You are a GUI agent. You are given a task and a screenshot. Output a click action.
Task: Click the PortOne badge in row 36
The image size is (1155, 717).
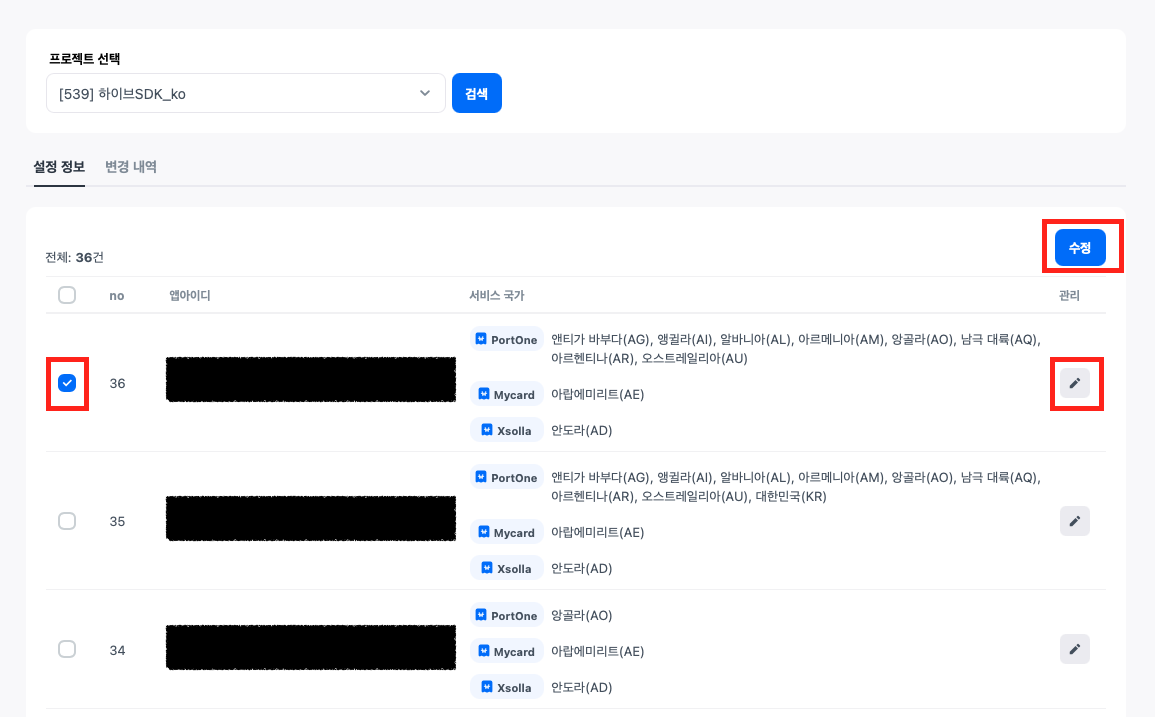click(506, 340)
